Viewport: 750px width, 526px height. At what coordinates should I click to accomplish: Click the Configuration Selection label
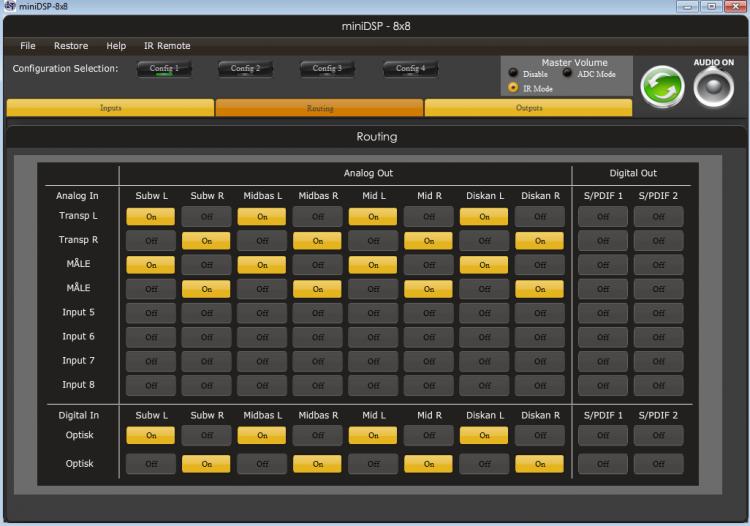(65, 68)
